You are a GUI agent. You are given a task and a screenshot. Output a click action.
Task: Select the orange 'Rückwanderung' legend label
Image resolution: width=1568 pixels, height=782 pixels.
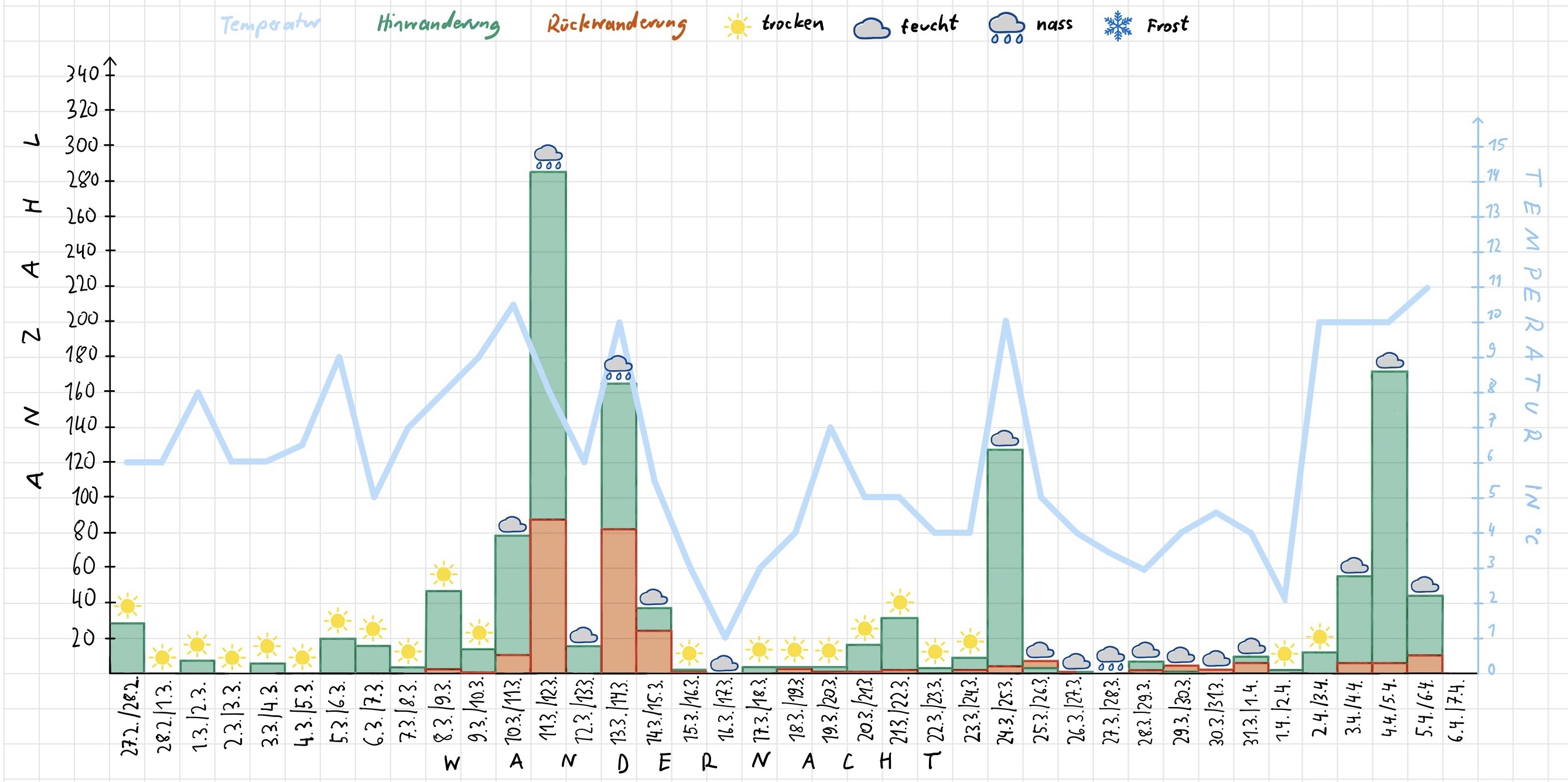pyautogui.click(x=617, y=25)
